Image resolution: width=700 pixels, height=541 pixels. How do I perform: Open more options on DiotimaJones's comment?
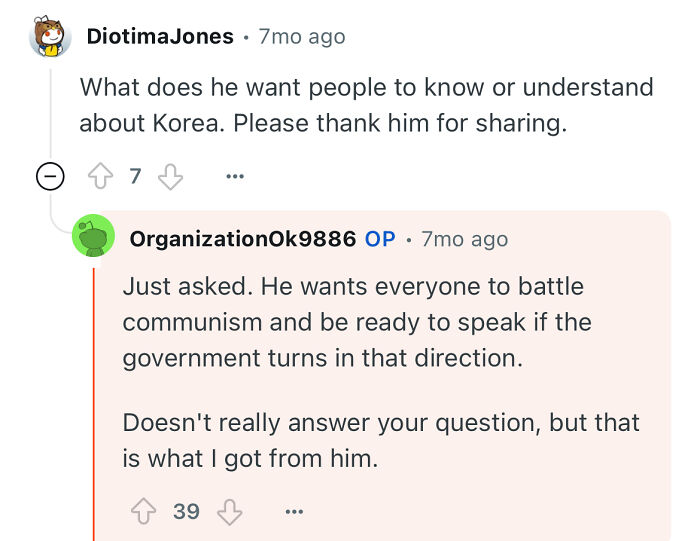click(x=235, y=177)
